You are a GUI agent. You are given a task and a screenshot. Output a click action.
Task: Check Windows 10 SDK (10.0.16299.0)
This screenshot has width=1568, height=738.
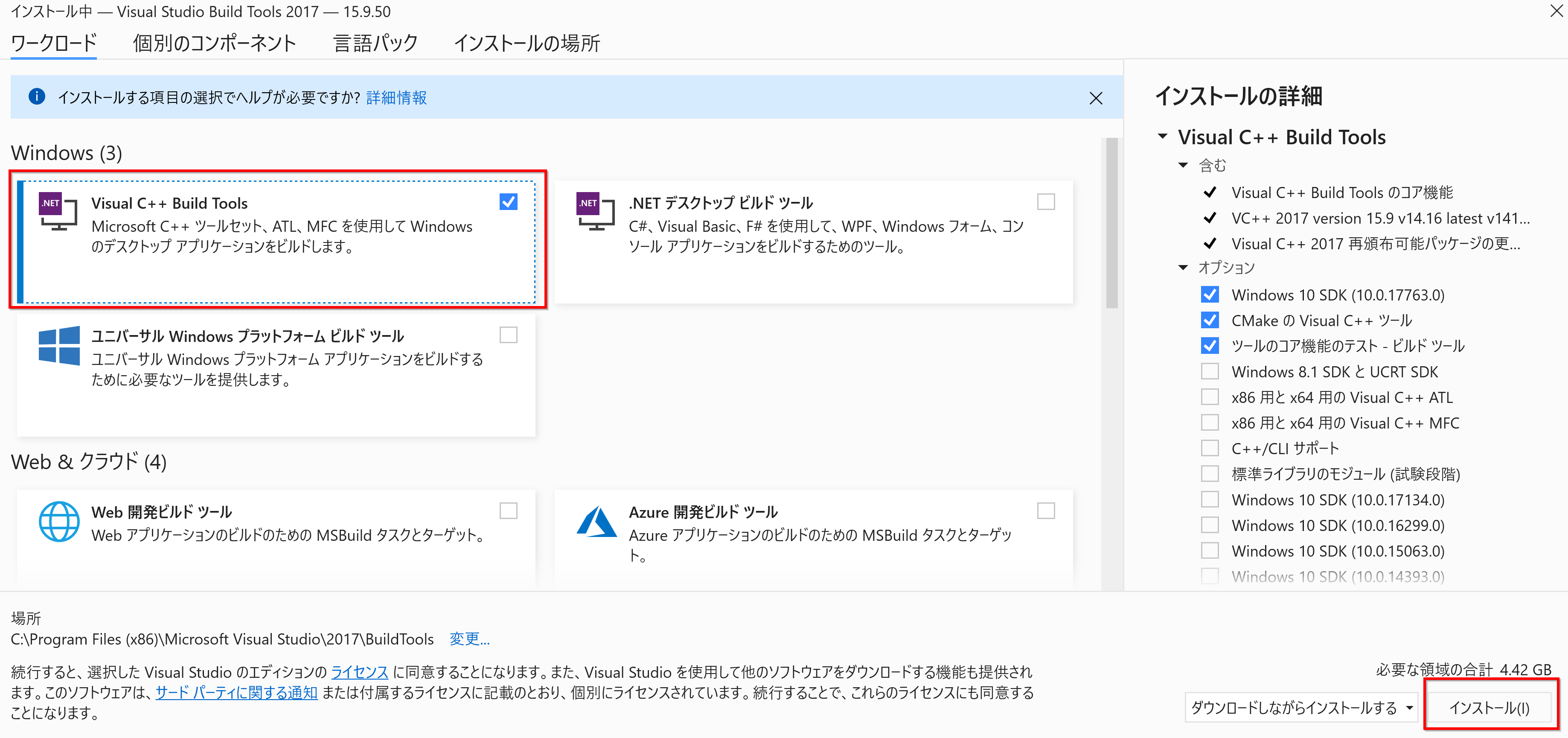[1210, 525]
